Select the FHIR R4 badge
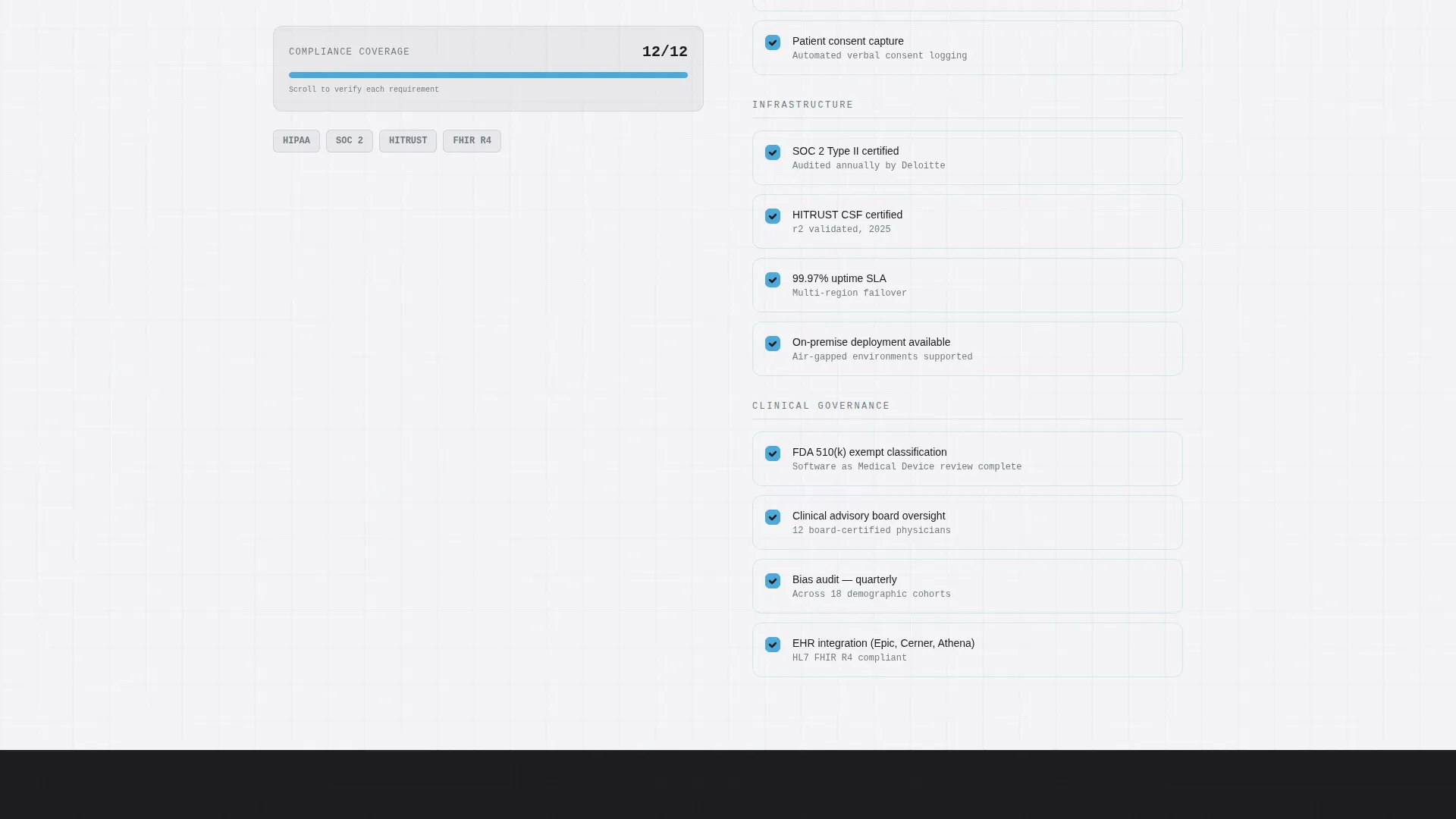The width and height of the screenshot is (1456, 819). (x=472, y=141)
